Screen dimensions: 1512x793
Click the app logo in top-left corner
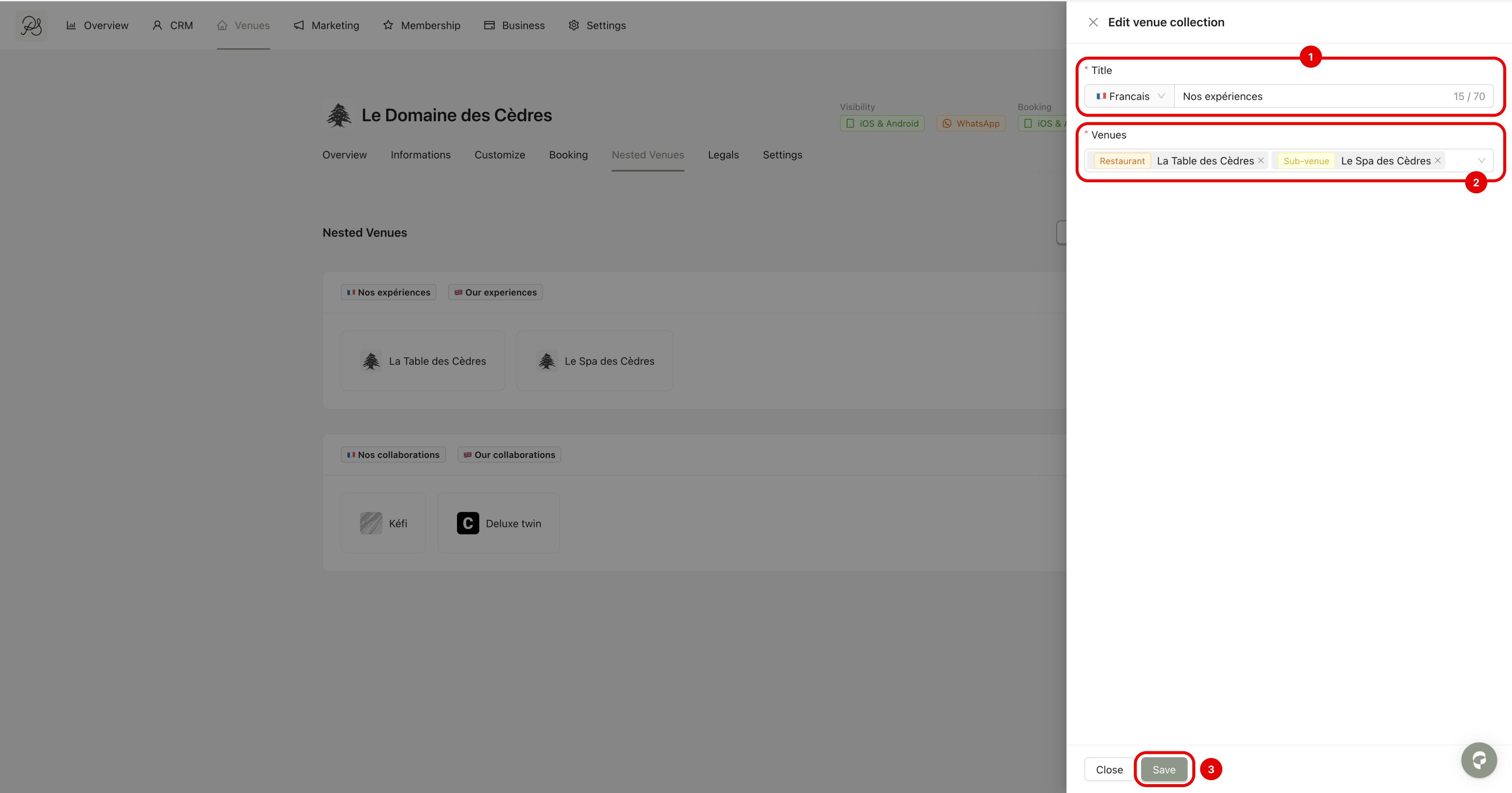(31, 25)
